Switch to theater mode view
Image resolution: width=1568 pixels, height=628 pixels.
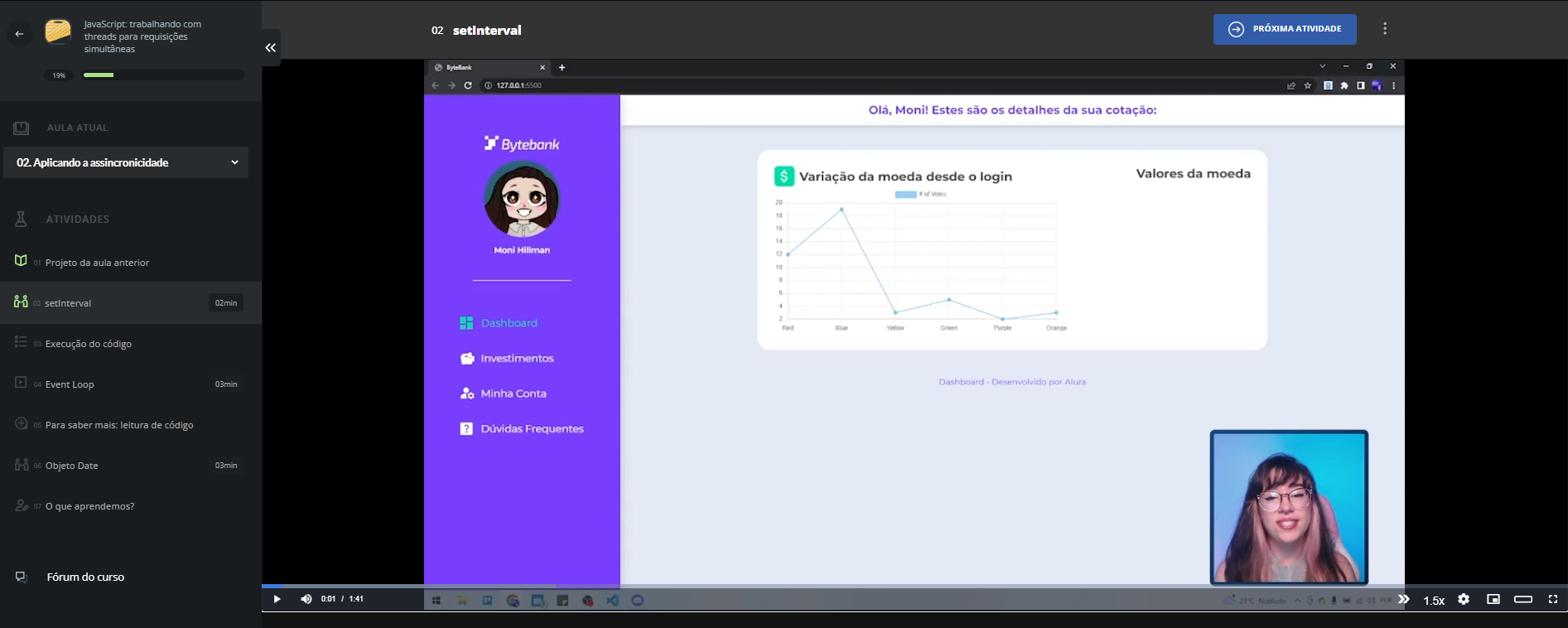pyautogui.click(x=1522, y=599)
